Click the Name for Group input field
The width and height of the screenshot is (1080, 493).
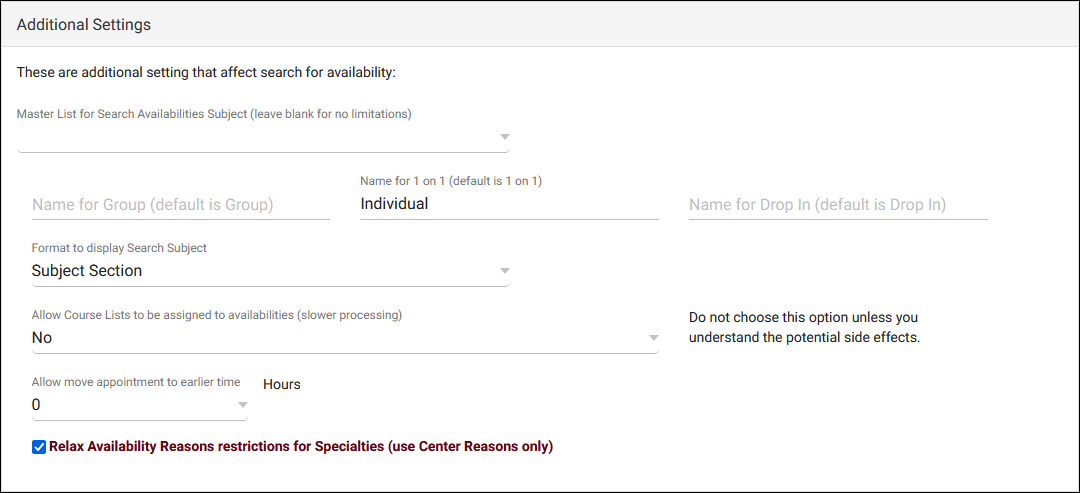coord(180,204)
